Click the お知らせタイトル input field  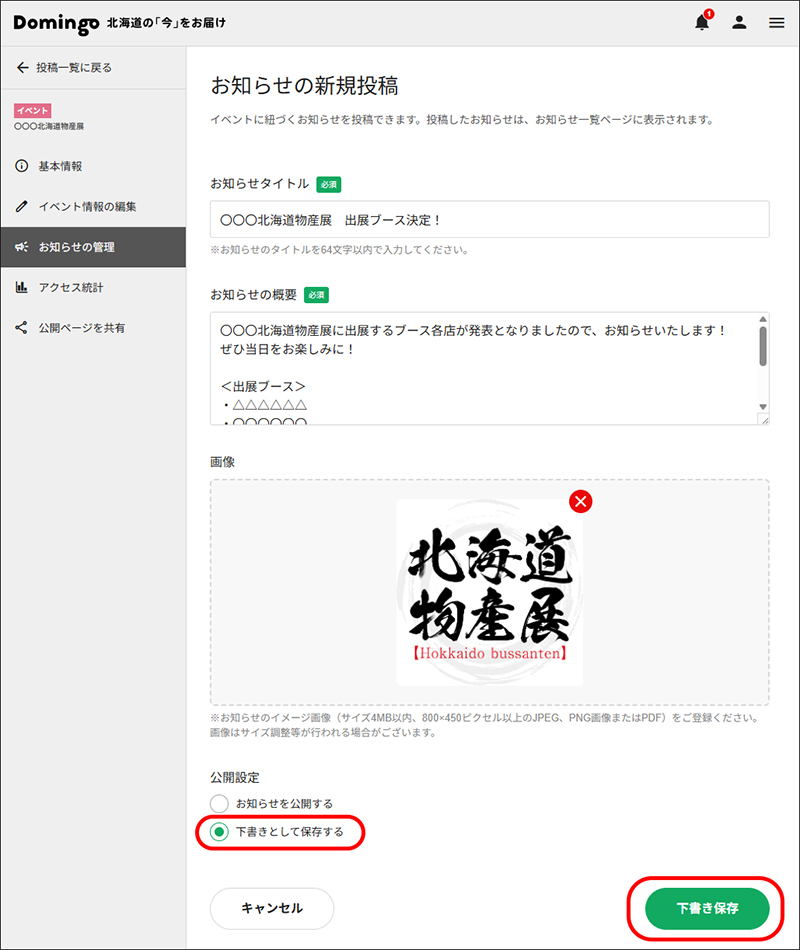click(490, 219)
